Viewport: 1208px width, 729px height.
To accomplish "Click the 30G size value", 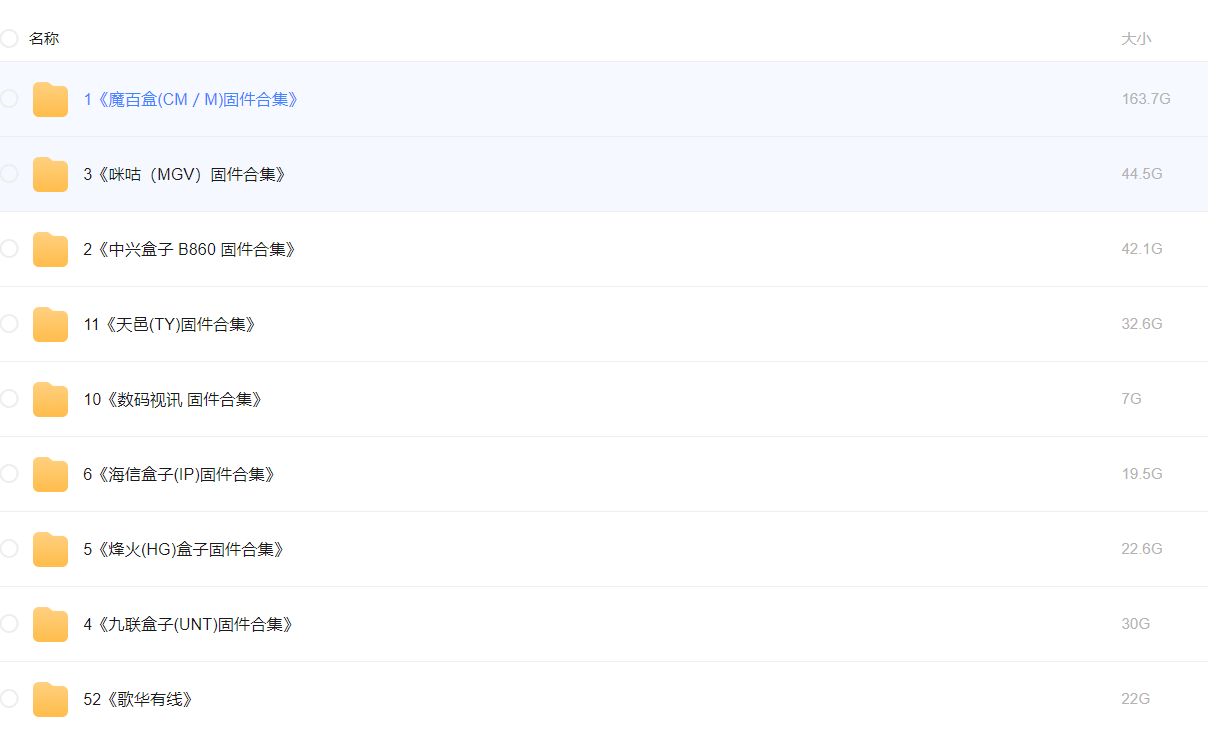I will pyautogui.click(x=1136, y=624).
